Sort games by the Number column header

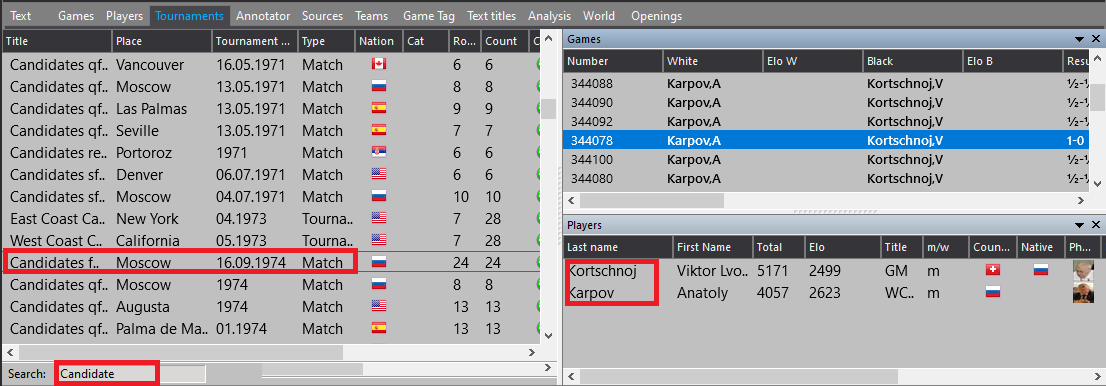(613, 61)
